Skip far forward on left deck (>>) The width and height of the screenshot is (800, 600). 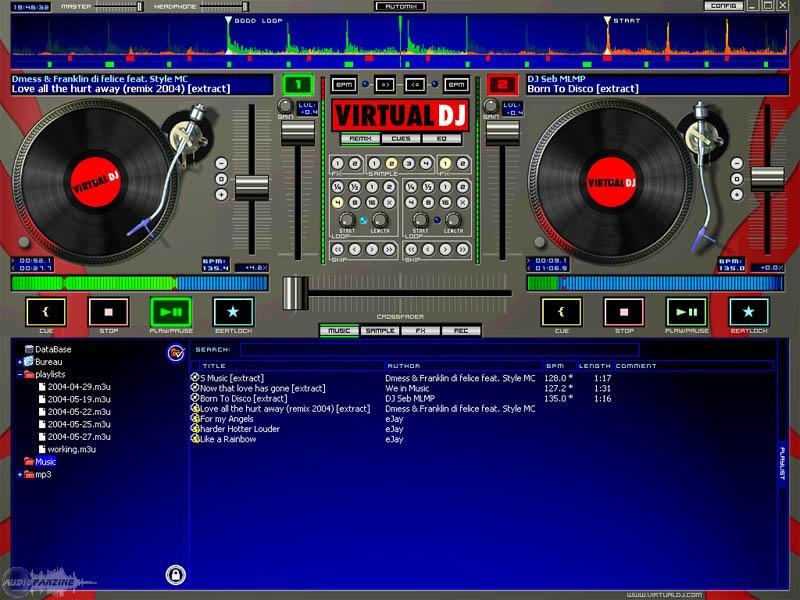[x=389, y=249]
